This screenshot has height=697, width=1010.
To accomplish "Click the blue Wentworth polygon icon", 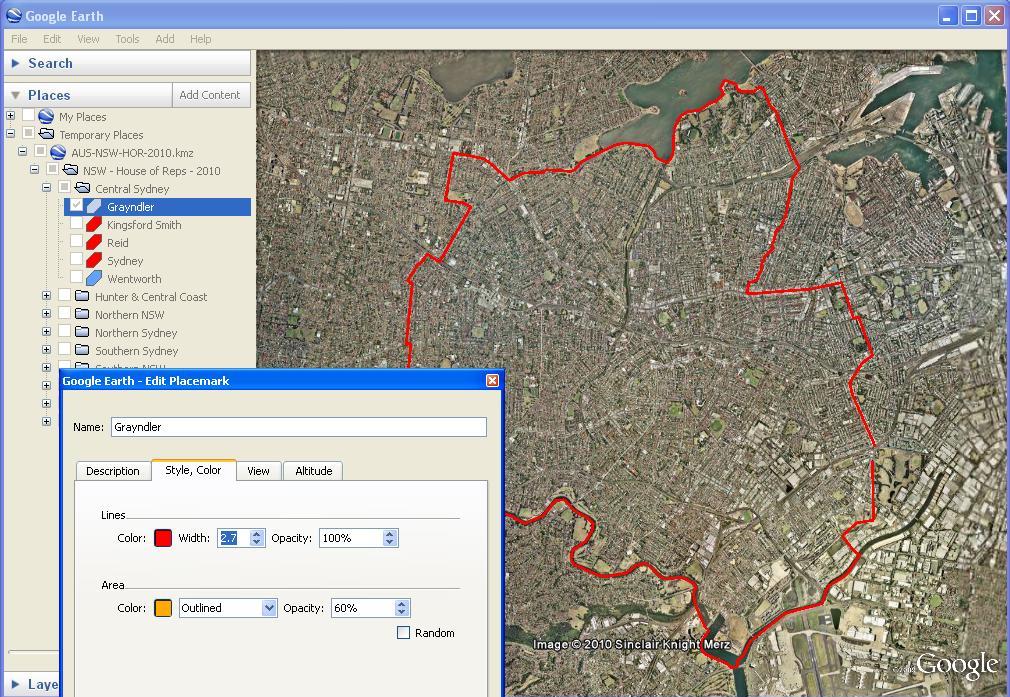I will (94, 278).
